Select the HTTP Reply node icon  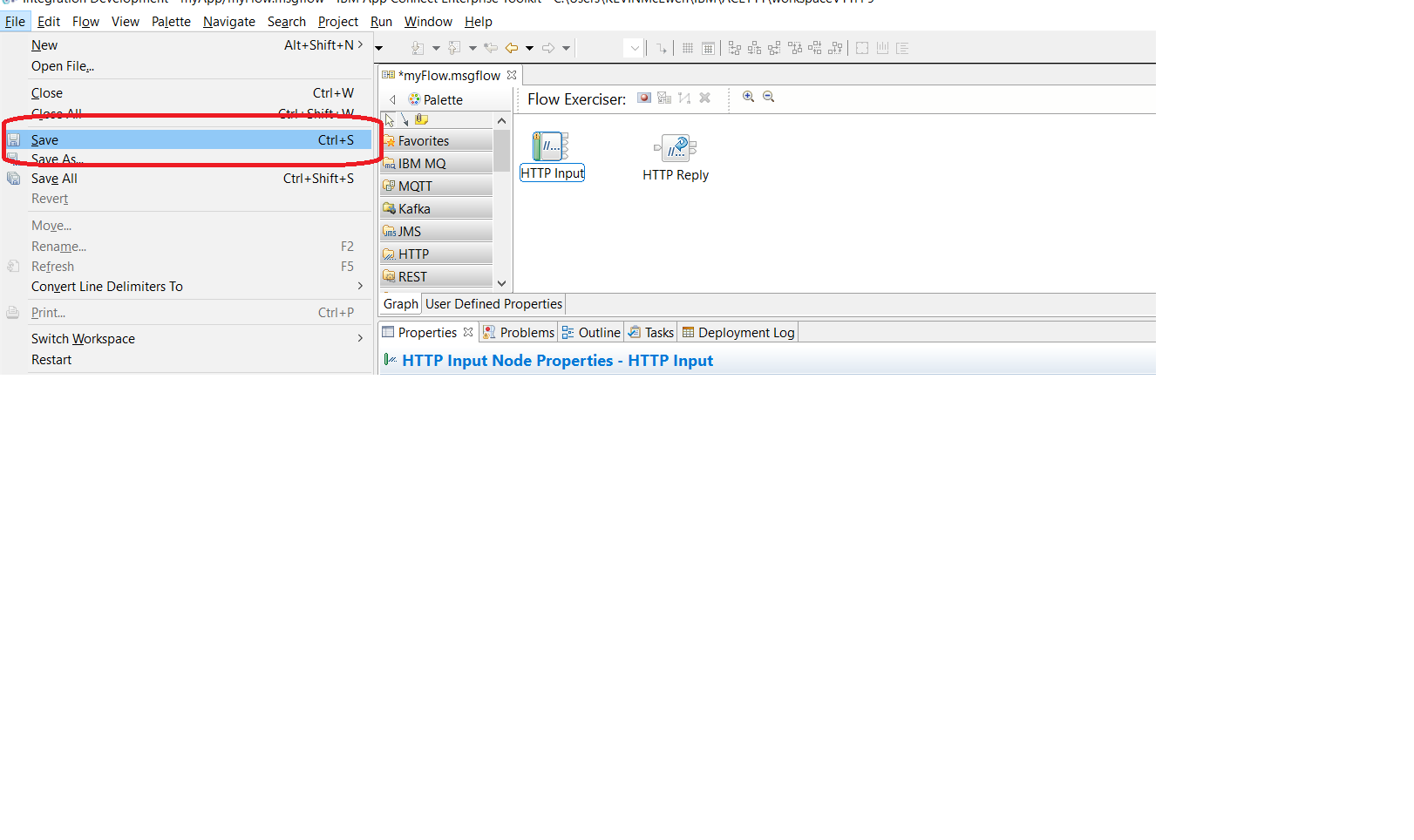tap(676, 147)
